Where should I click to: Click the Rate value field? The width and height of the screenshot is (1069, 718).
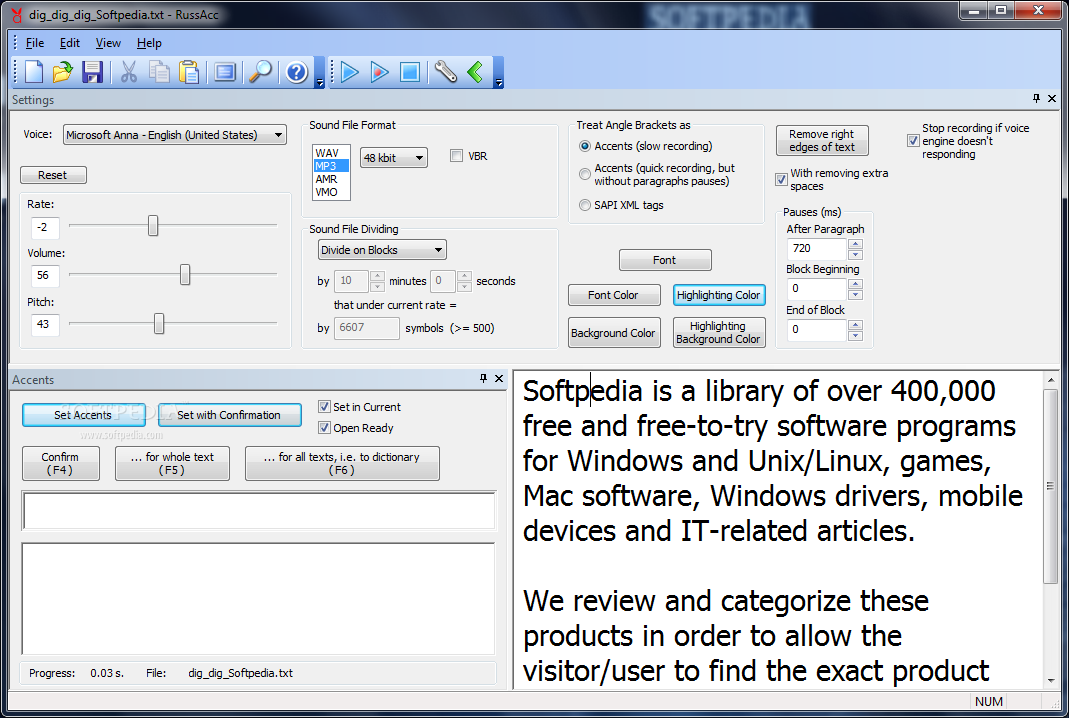(44, 227)
